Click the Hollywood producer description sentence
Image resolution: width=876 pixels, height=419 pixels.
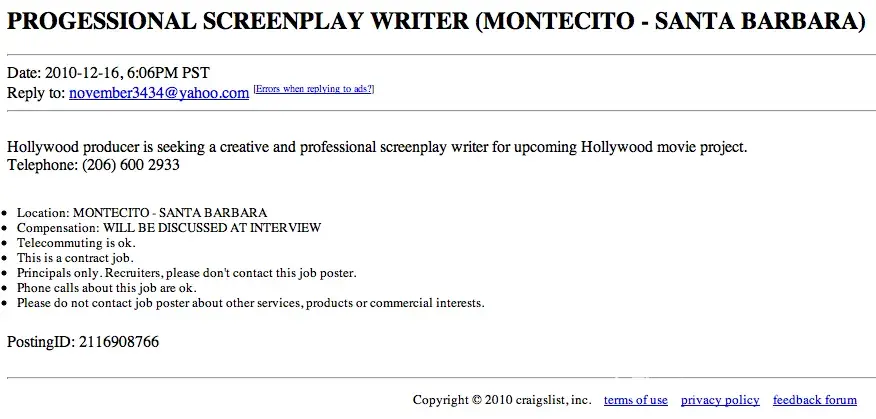click(377, 147)
